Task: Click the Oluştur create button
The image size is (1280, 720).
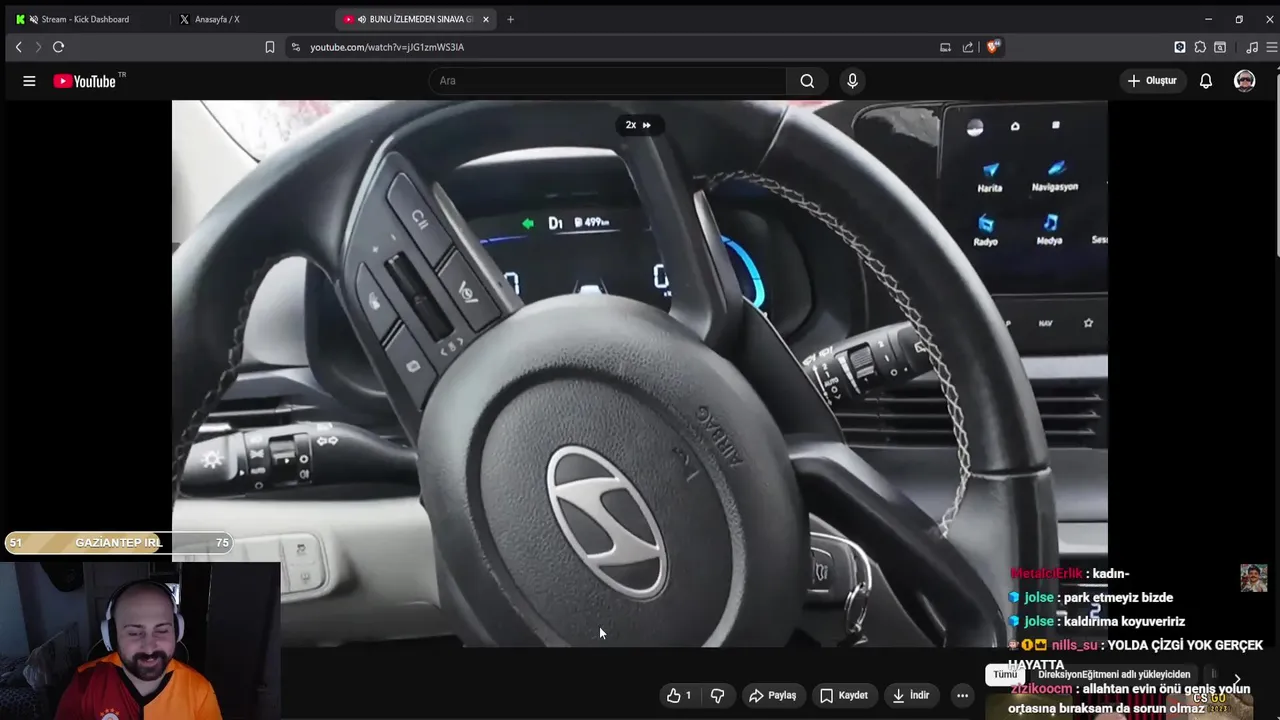Action: click(x=1152, y=81)
